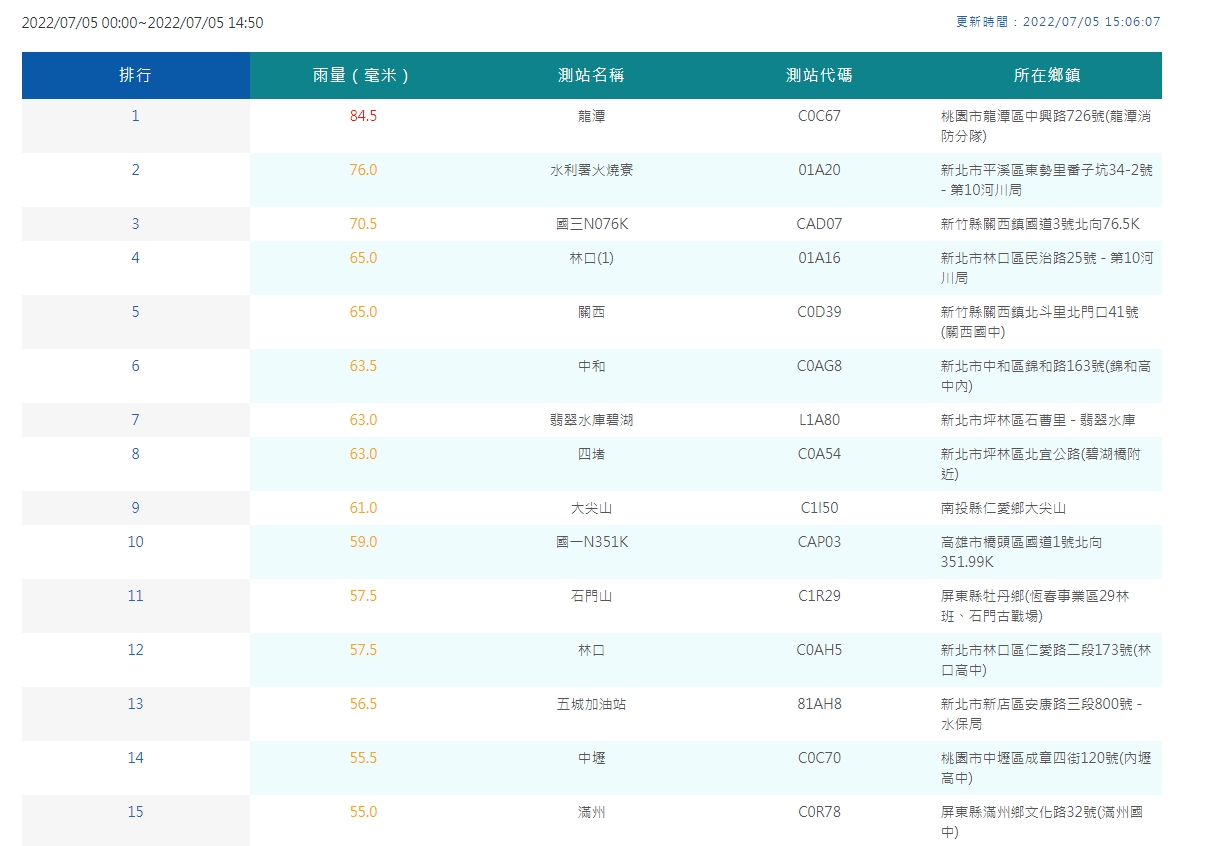Viewport: 1211px width, 846px height.
Task: Click station name 石門山
Action: (591, 596)
